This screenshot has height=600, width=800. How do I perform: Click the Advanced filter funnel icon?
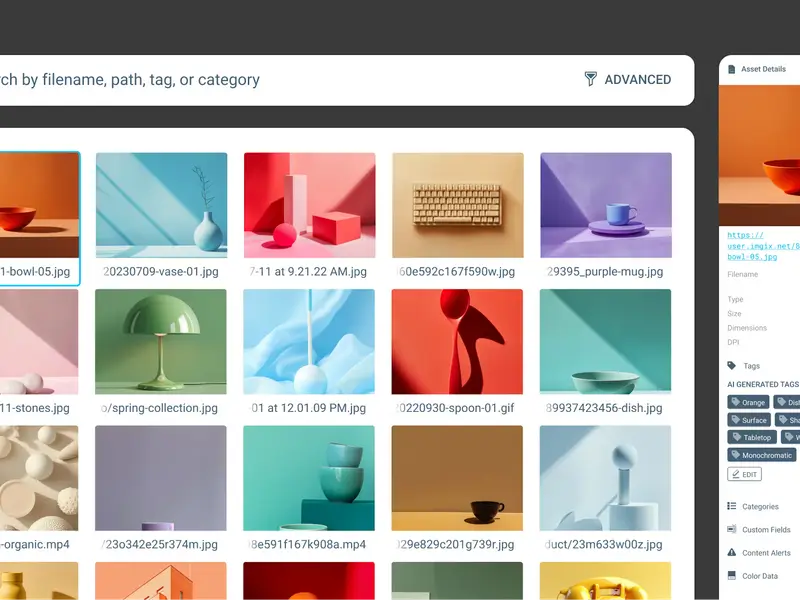coord(590,79)
